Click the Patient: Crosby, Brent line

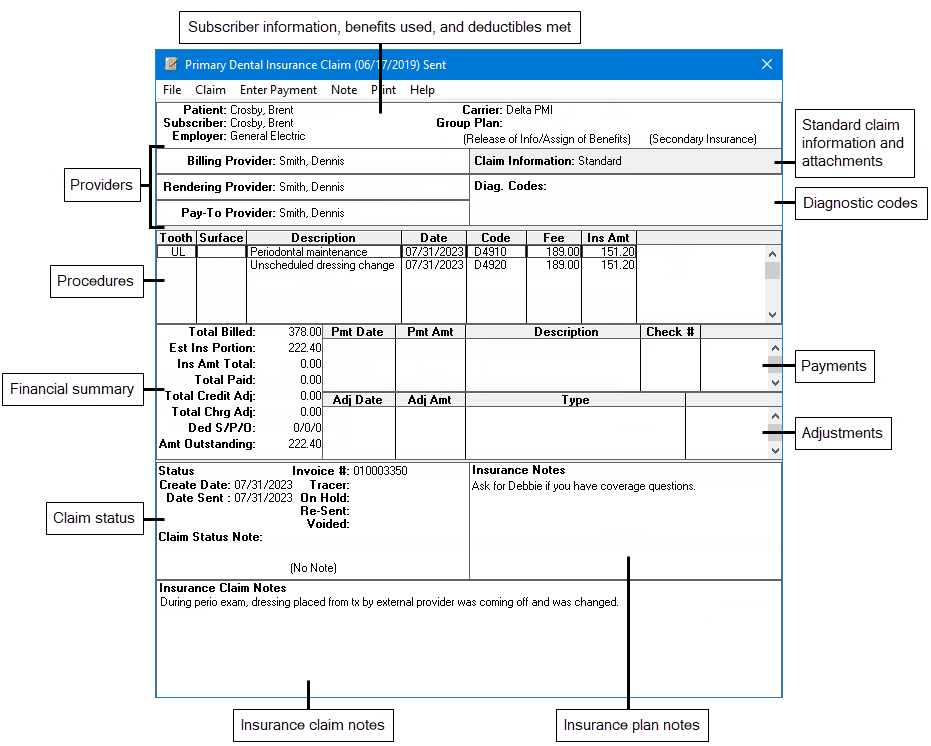tap(238, 110)
